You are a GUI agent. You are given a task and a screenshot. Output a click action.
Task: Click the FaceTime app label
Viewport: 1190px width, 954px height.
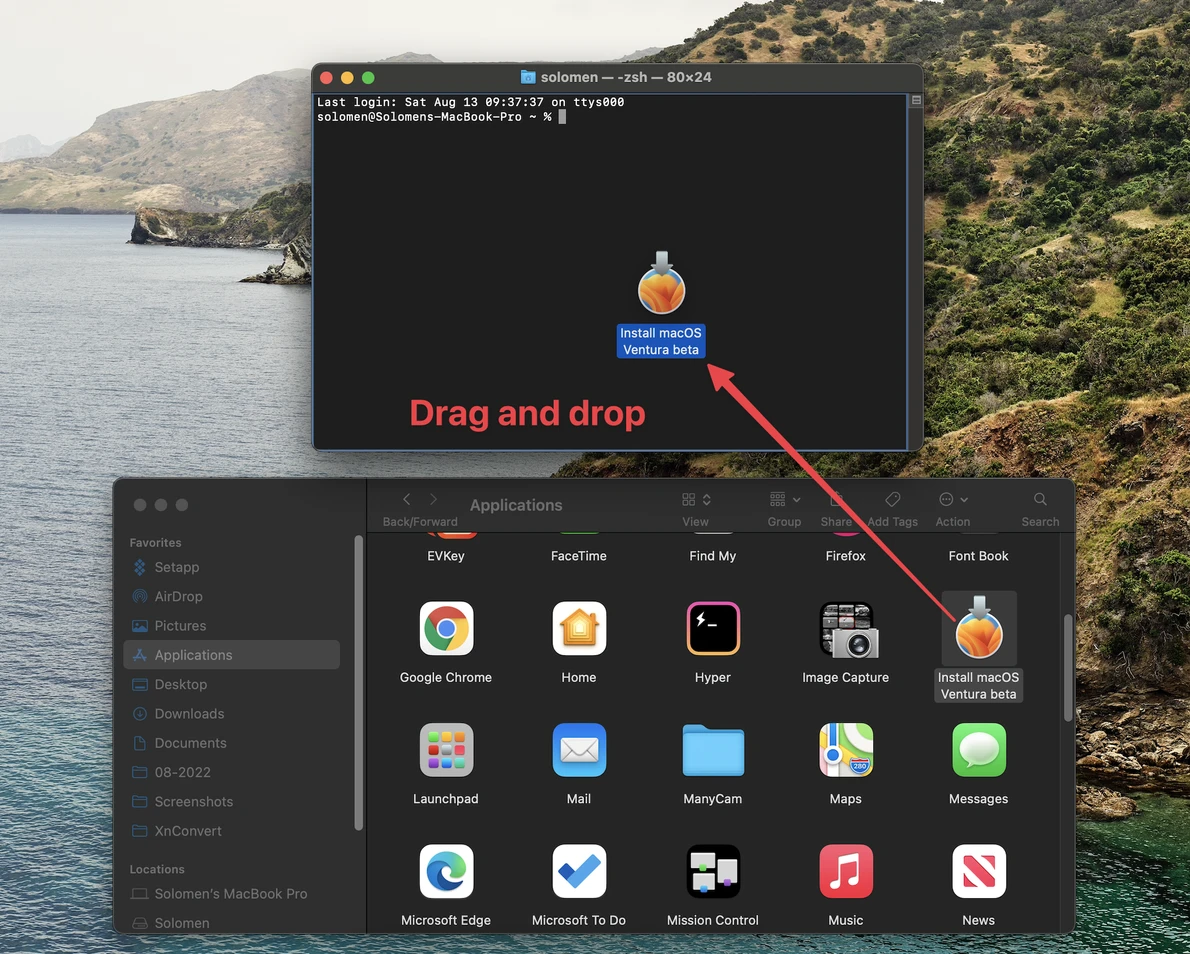point(579,556)
